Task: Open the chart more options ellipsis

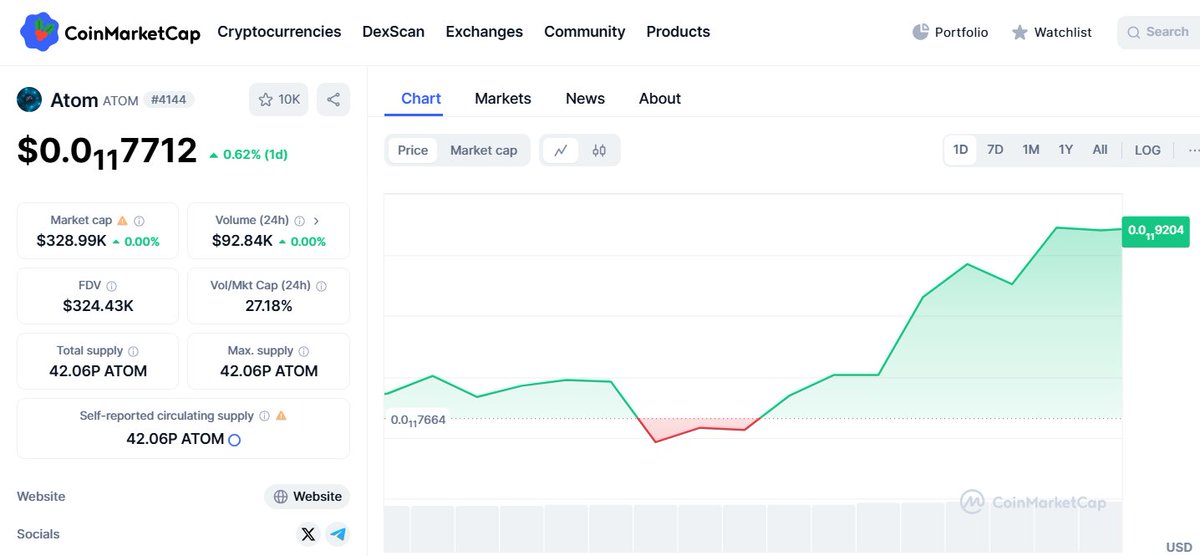Action: (x=1193, y=150)
